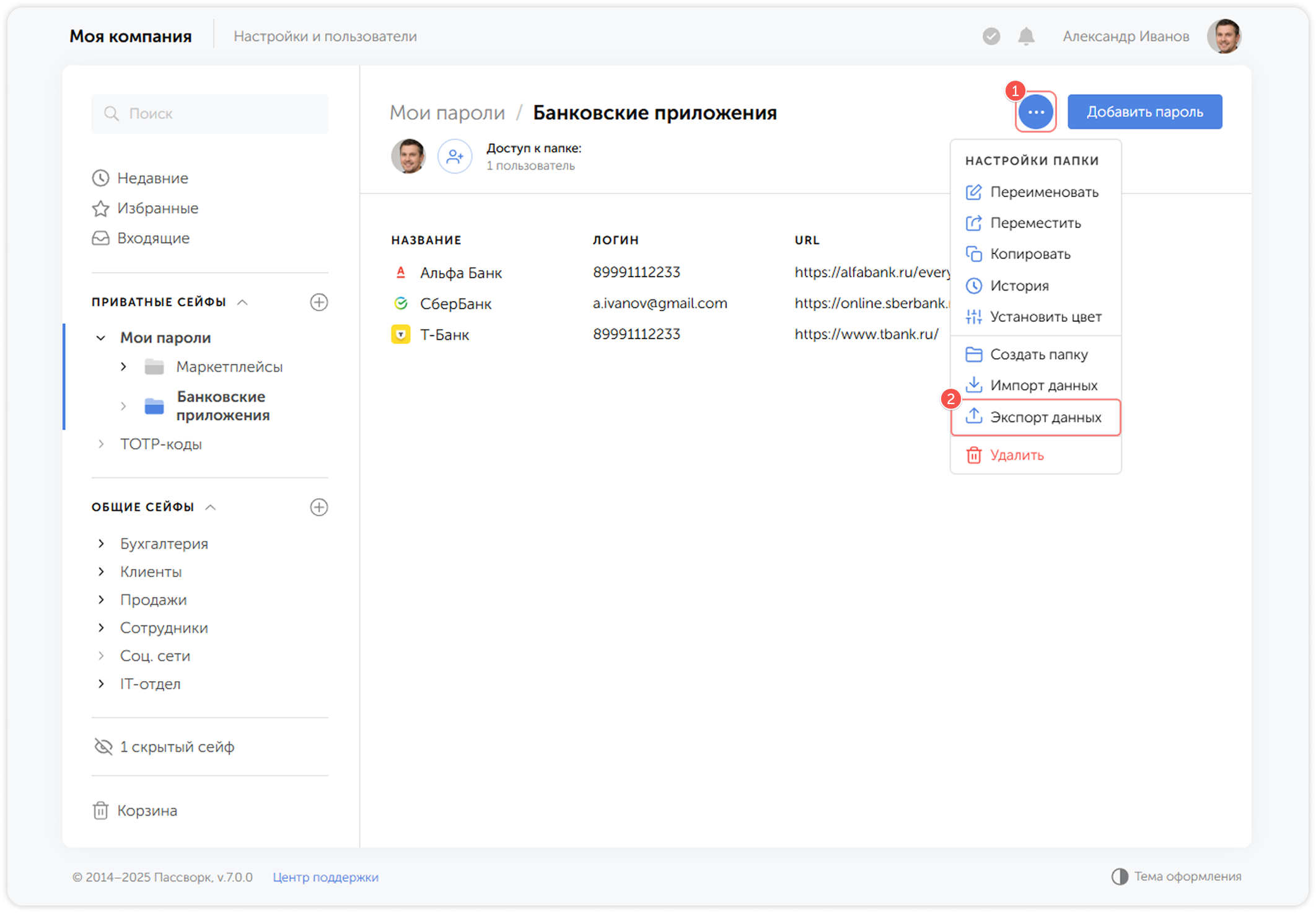
Task: Click the Добавить пароль button
Action: tap(1144, 112)
